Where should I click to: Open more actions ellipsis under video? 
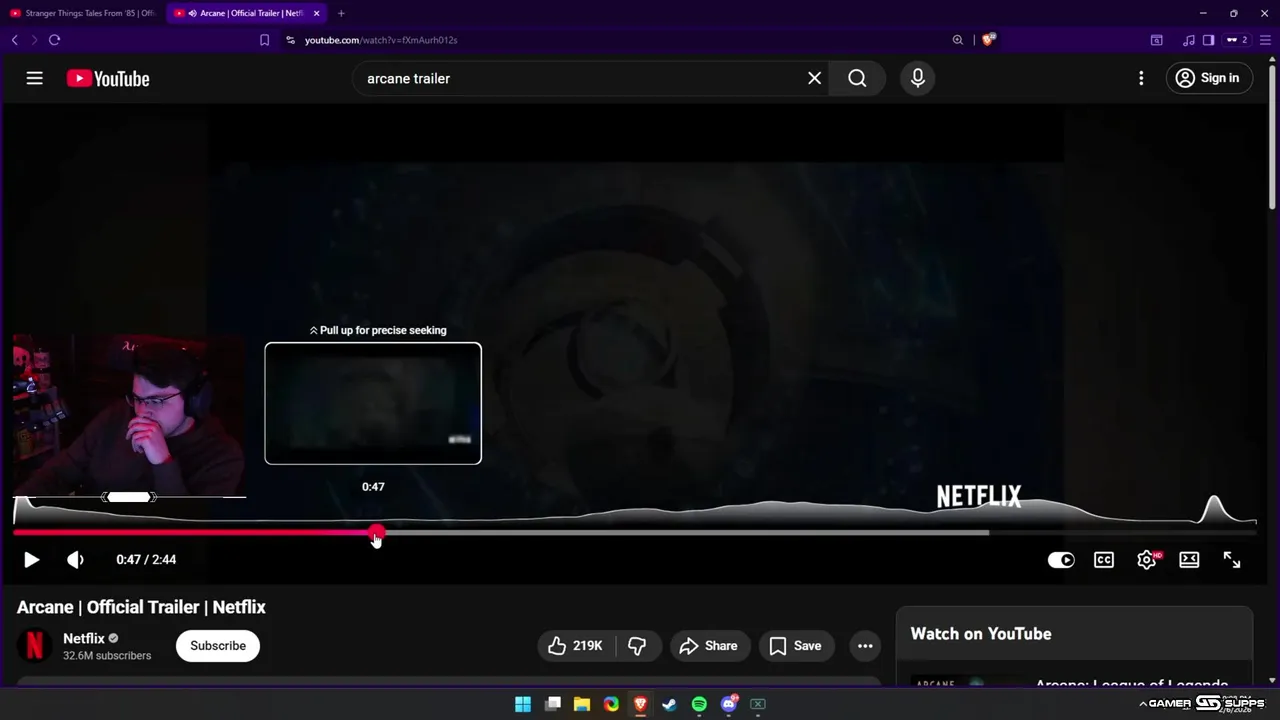pyautogui.click(x=865, y=646)
